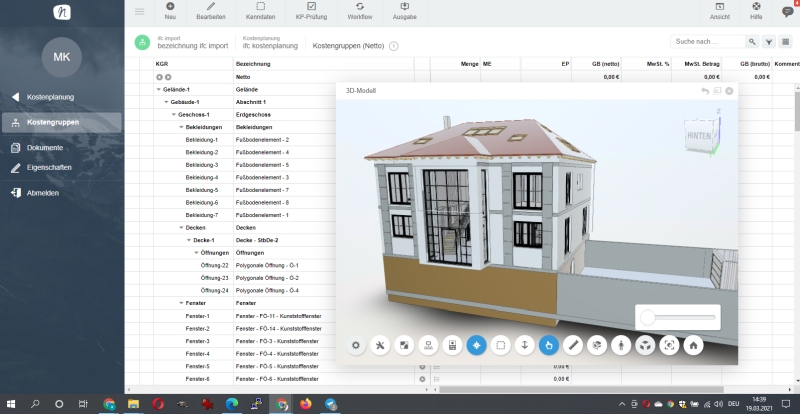Viewport: 800px width, 414px height.
Task: Select the rectangular selection box tool
Action: 501,345
